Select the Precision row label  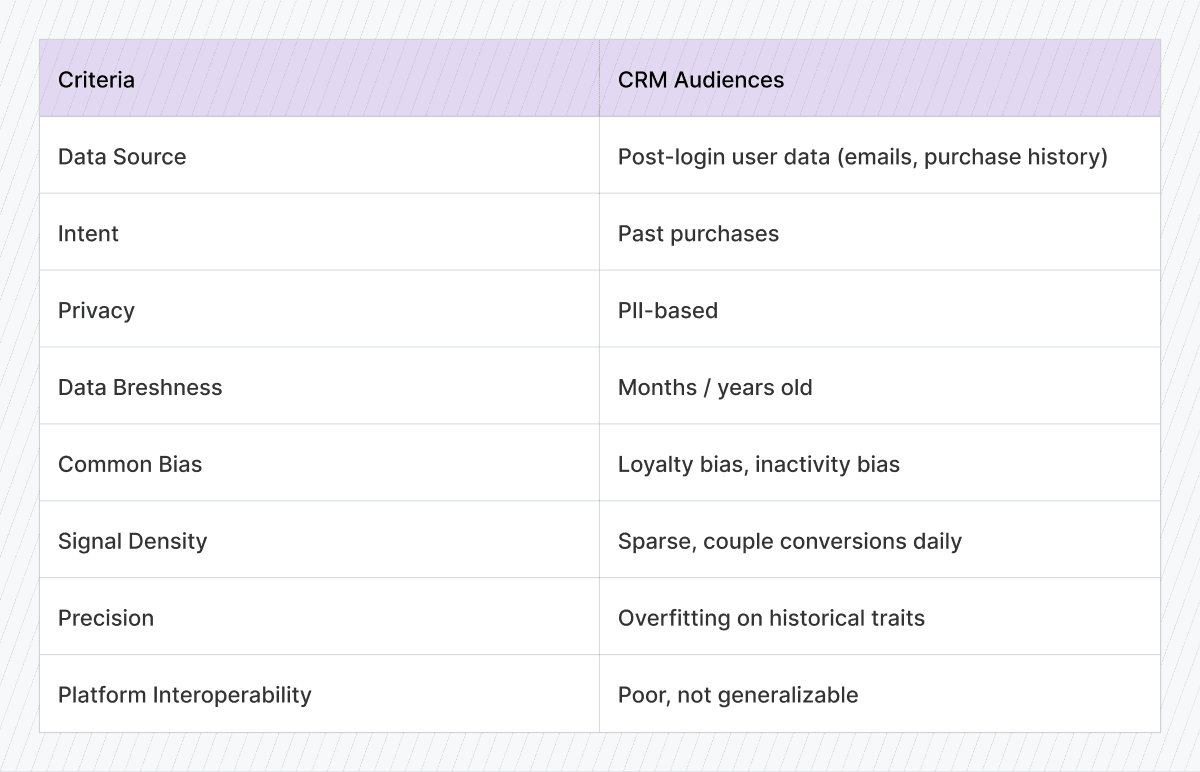pos(106,618)
